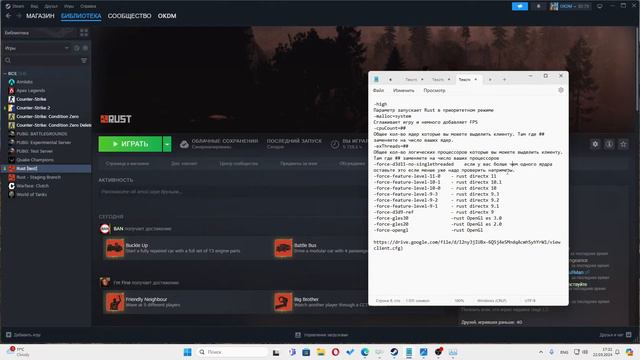Select Rust - Staging Branch entry
The image size is (640, 360).
(38, 177)
